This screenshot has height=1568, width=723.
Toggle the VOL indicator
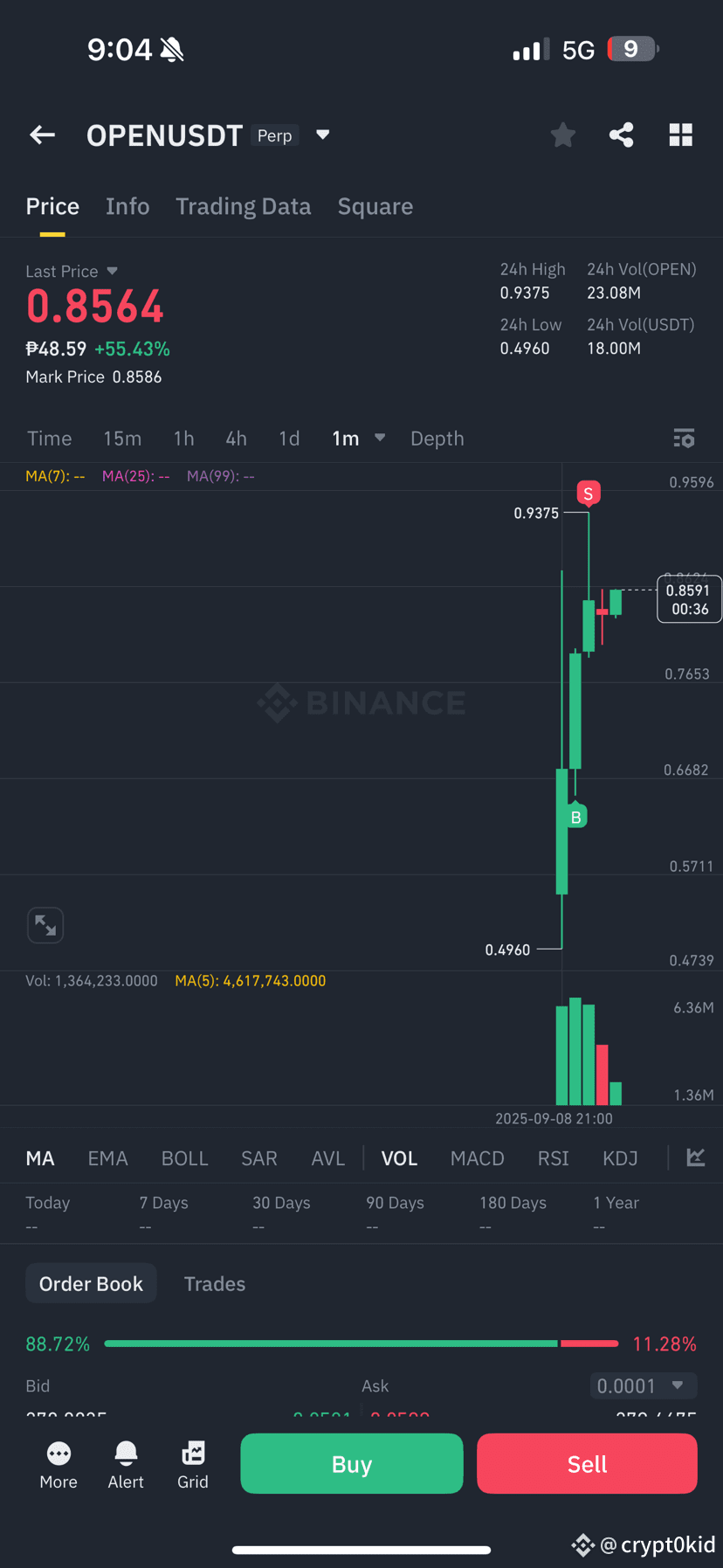click(x=399, y=1158)
